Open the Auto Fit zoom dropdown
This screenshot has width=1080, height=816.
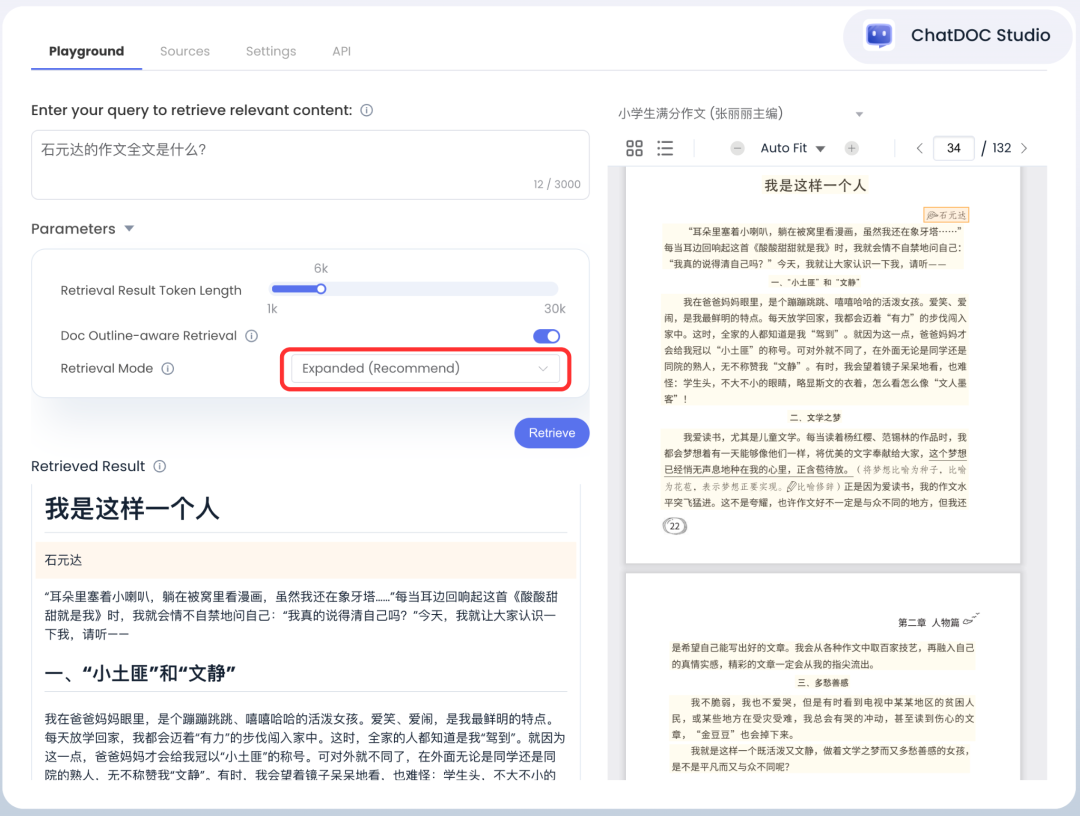pos(791,148)
